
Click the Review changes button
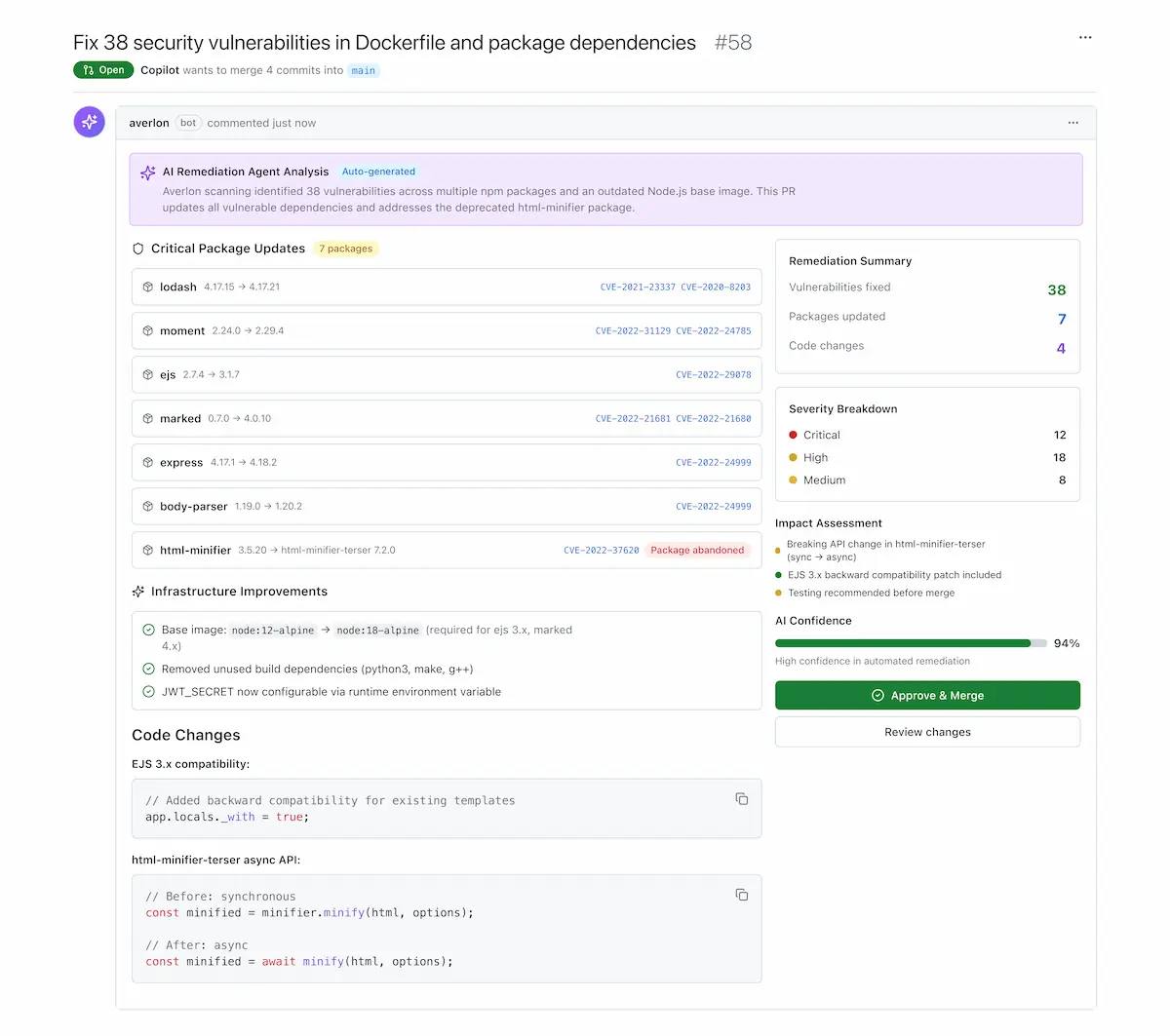(926, 732)
